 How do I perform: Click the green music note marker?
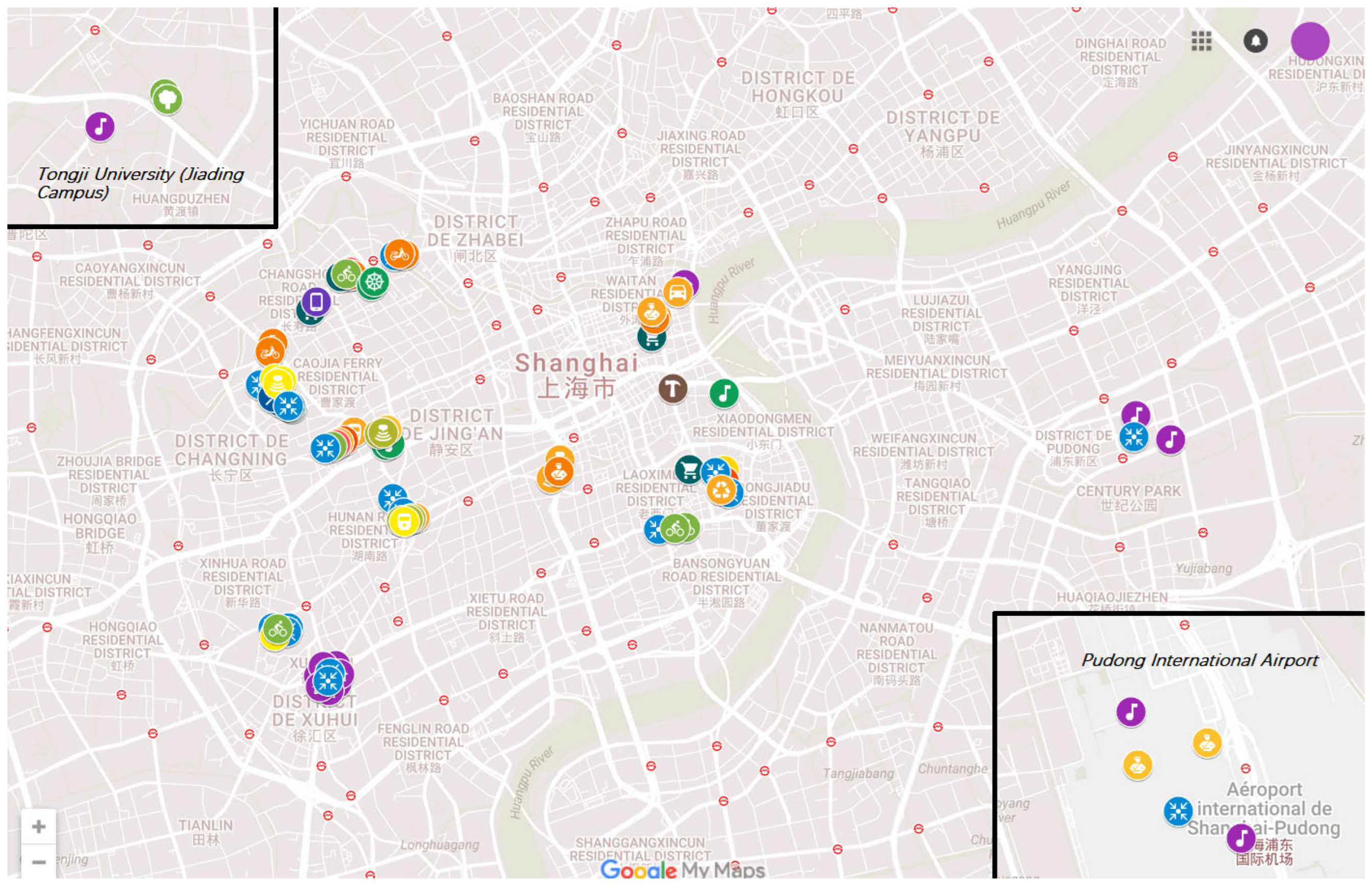724,393
